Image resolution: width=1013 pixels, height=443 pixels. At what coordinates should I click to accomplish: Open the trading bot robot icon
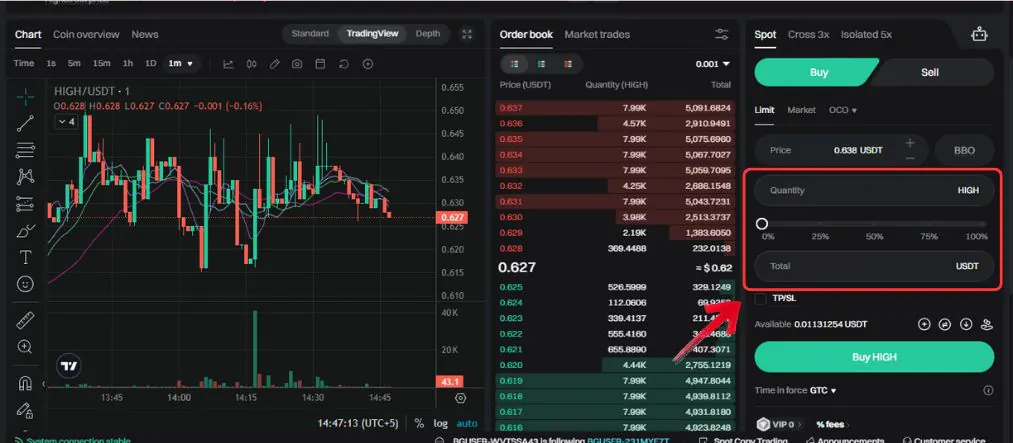tap(980, 34)
